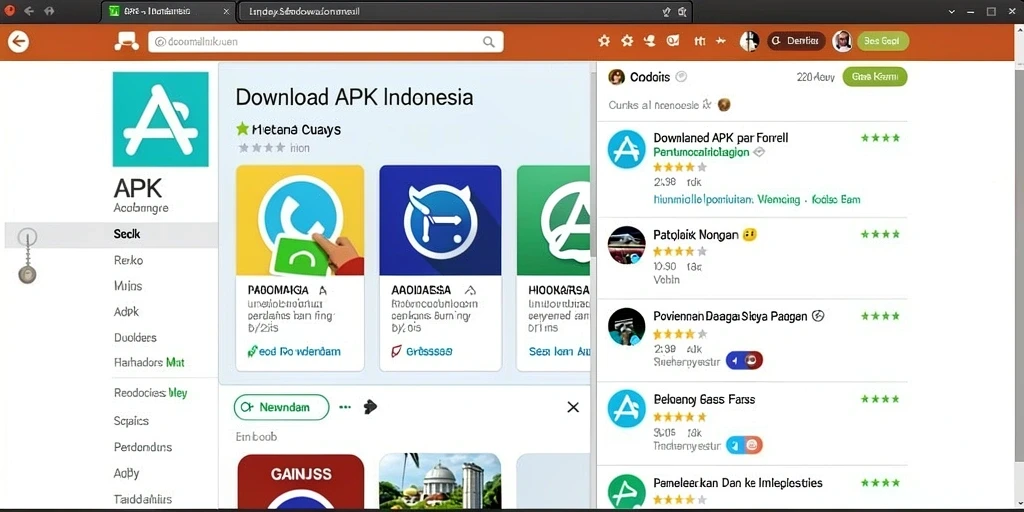
Task: Open the Patolaik Nongan app icon
Action: click(x=626, y=245)
